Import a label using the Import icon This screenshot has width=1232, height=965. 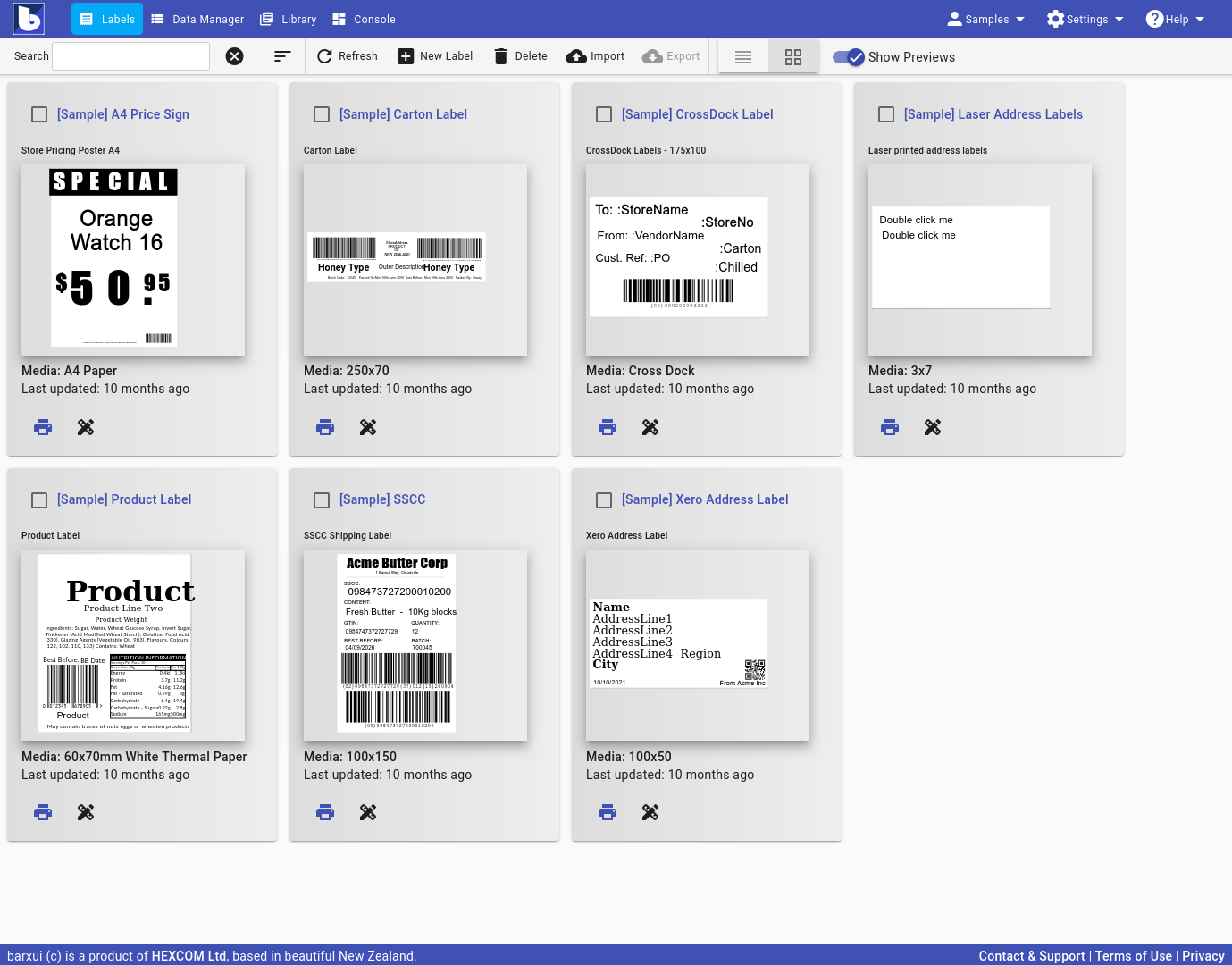595,55
